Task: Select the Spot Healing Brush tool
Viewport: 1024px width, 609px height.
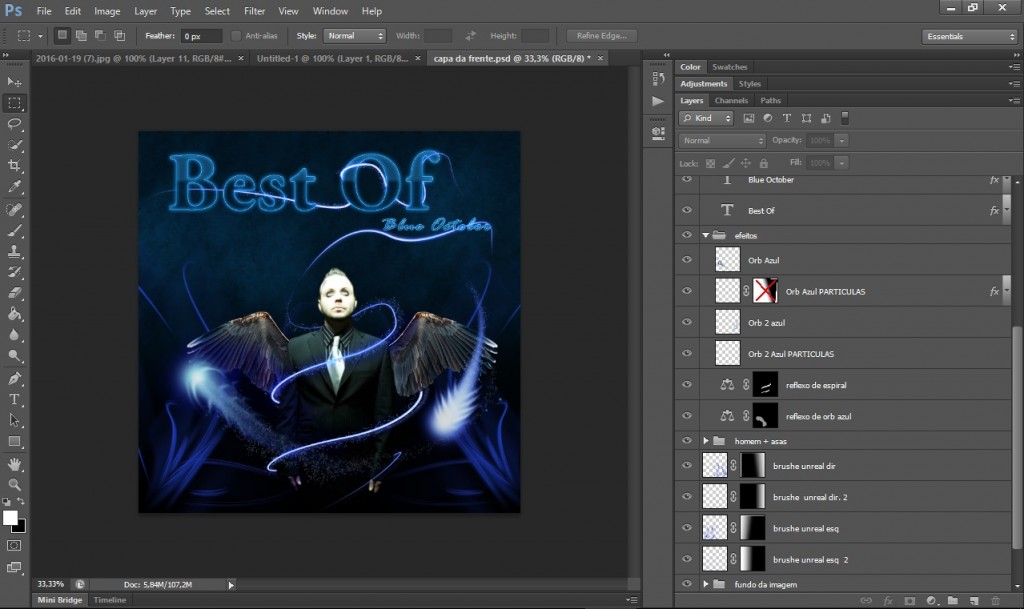Action: click(x=14, y=210)
